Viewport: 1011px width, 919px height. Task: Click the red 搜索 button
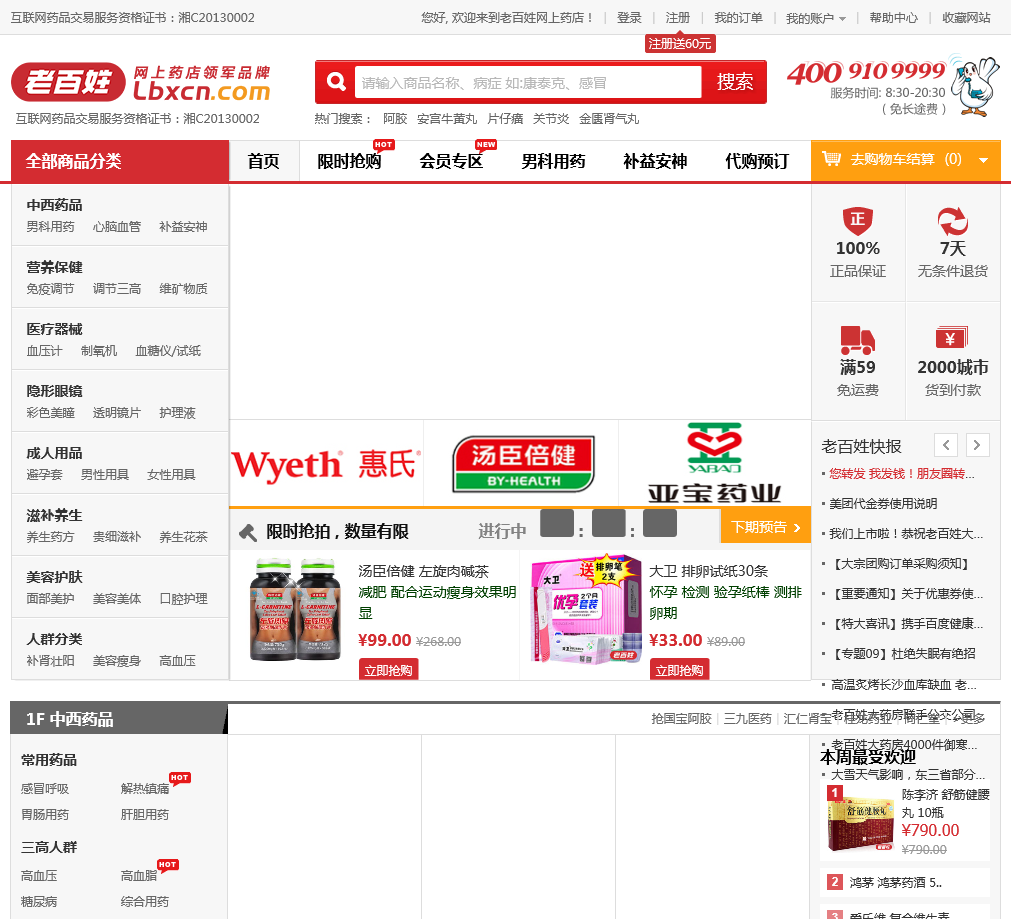(734, 82)
